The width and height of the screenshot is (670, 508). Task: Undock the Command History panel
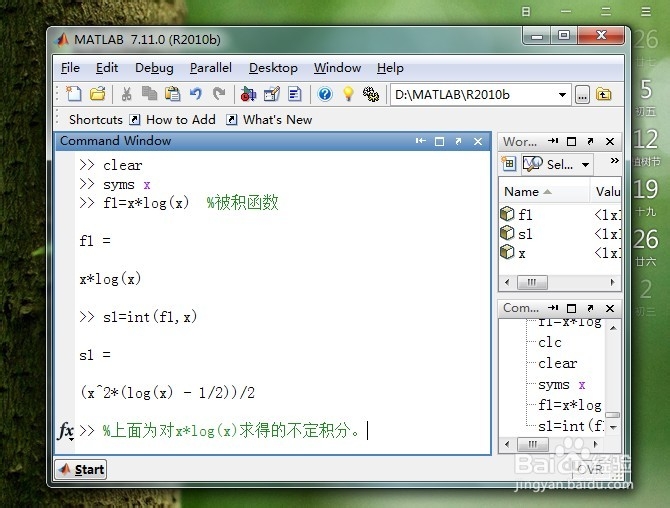(x=591, y=308)
